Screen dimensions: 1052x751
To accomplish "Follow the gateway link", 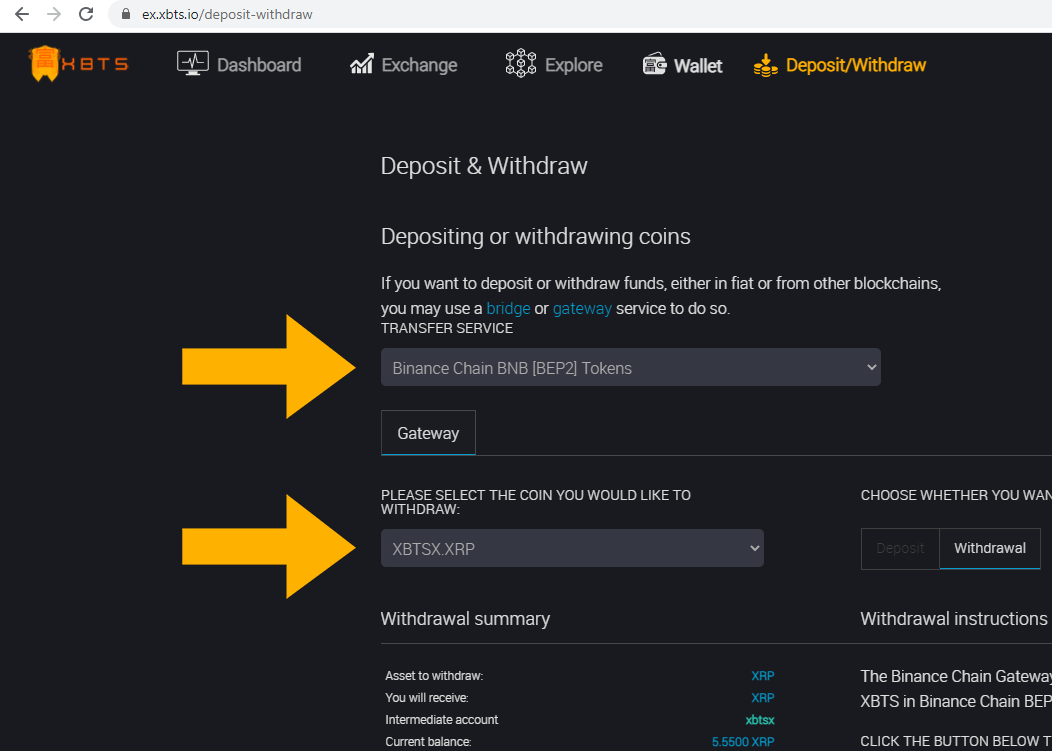I will [x=582, y=309].
